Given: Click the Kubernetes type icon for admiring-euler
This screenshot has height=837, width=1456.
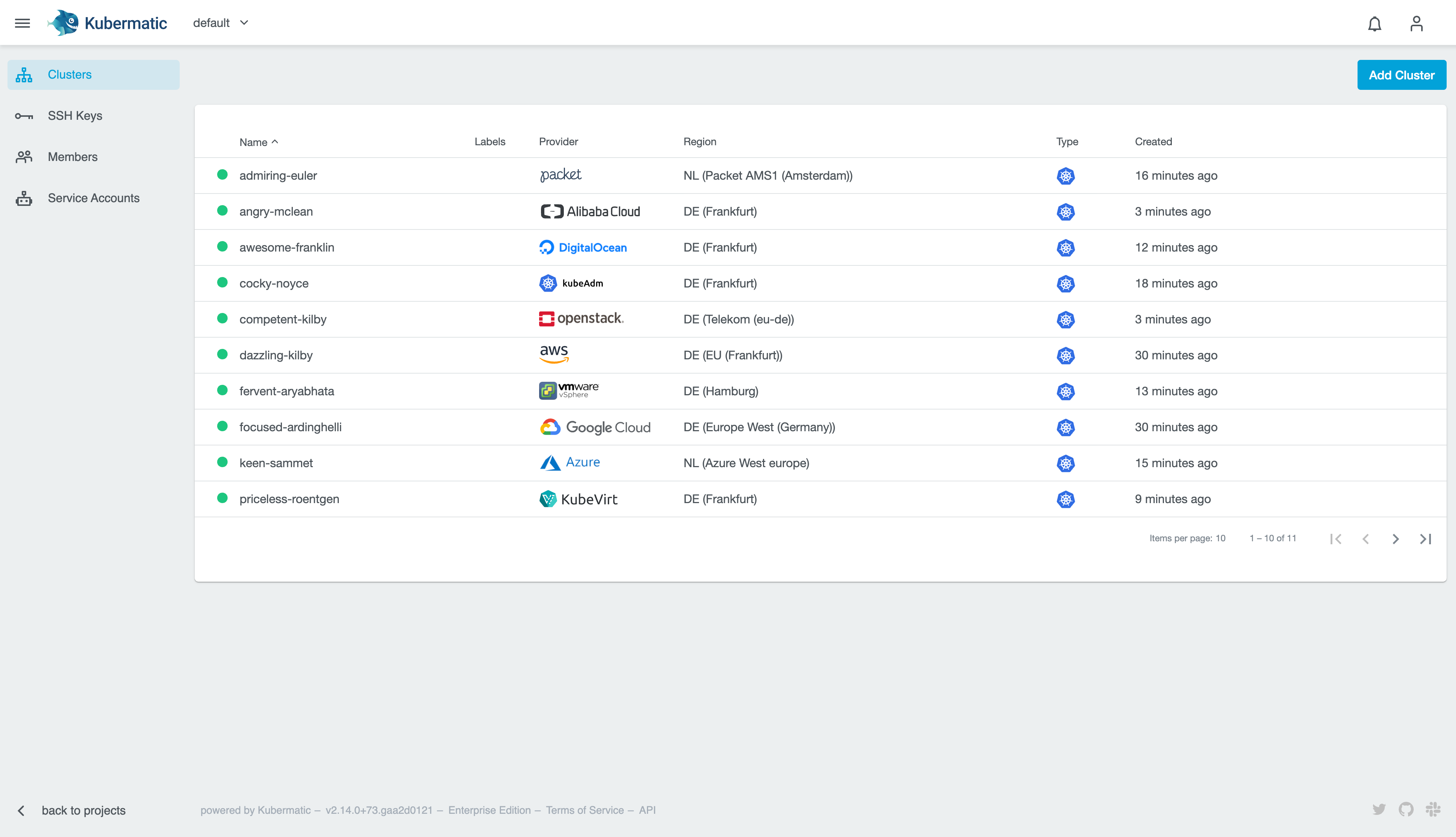Looking at the screenshot, I should [x=1066, y=176].
